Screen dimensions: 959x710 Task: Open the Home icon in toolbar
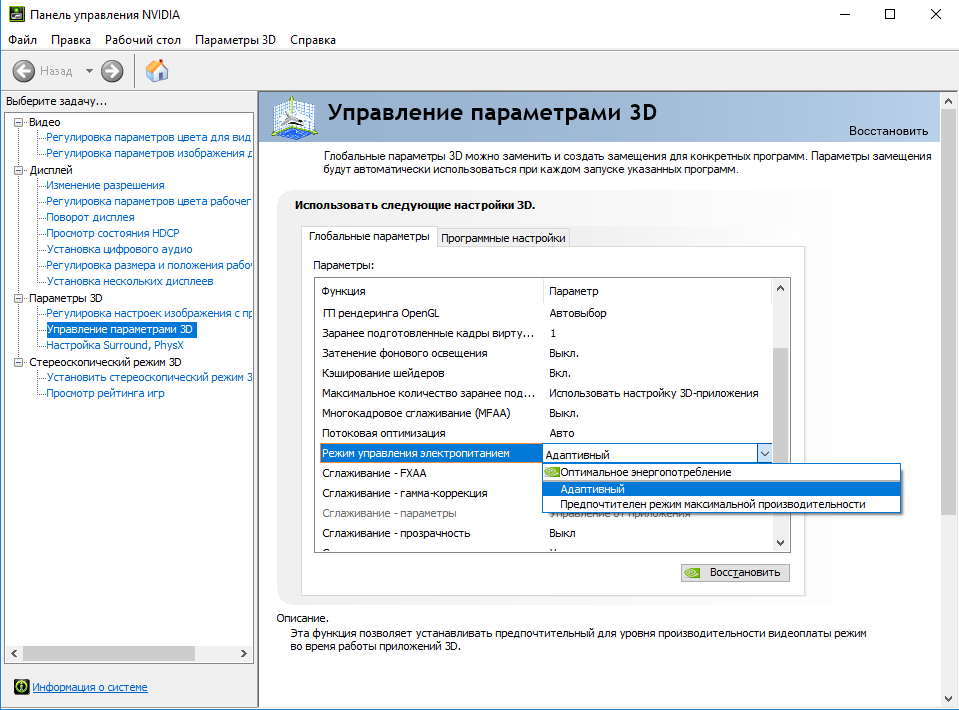(x=157, y=70)
